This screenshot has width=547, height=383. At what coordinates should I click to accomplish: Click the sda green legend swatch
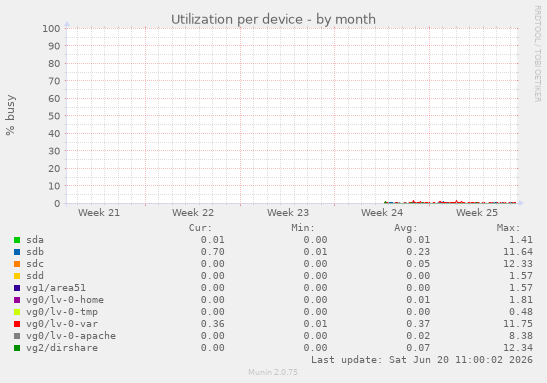coord(17,240)
